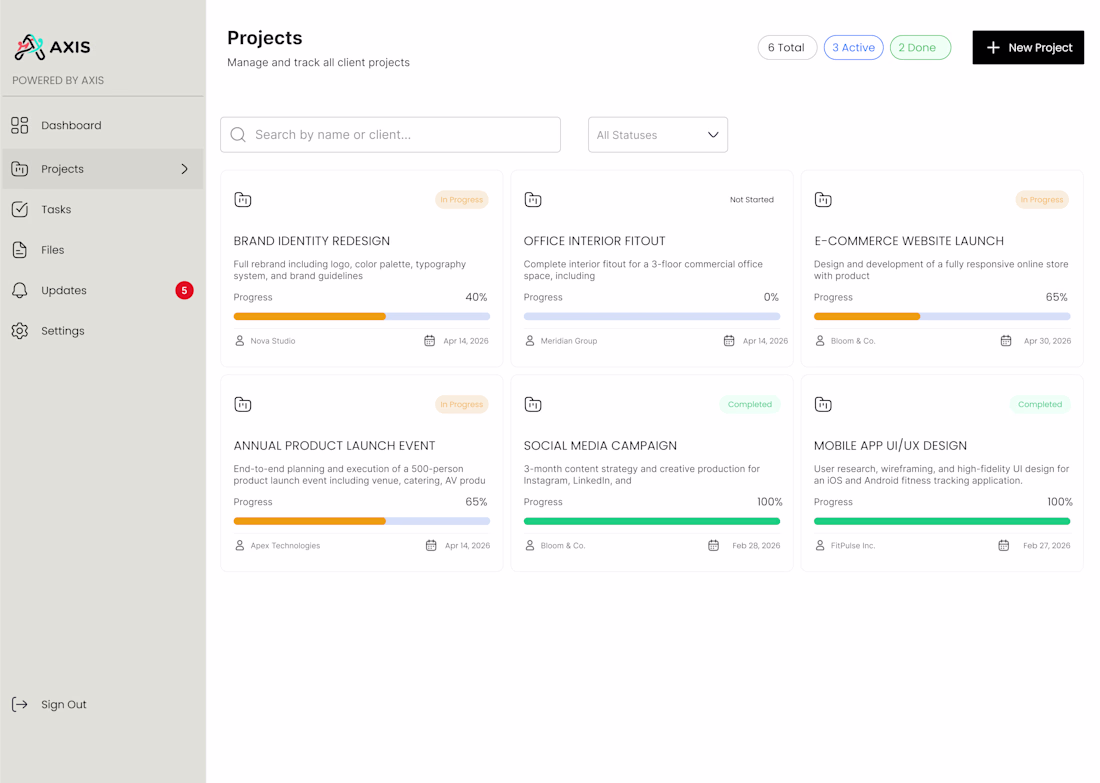
Task: Click the Sign Out arrow icon
Action: [x=20, y=704]
